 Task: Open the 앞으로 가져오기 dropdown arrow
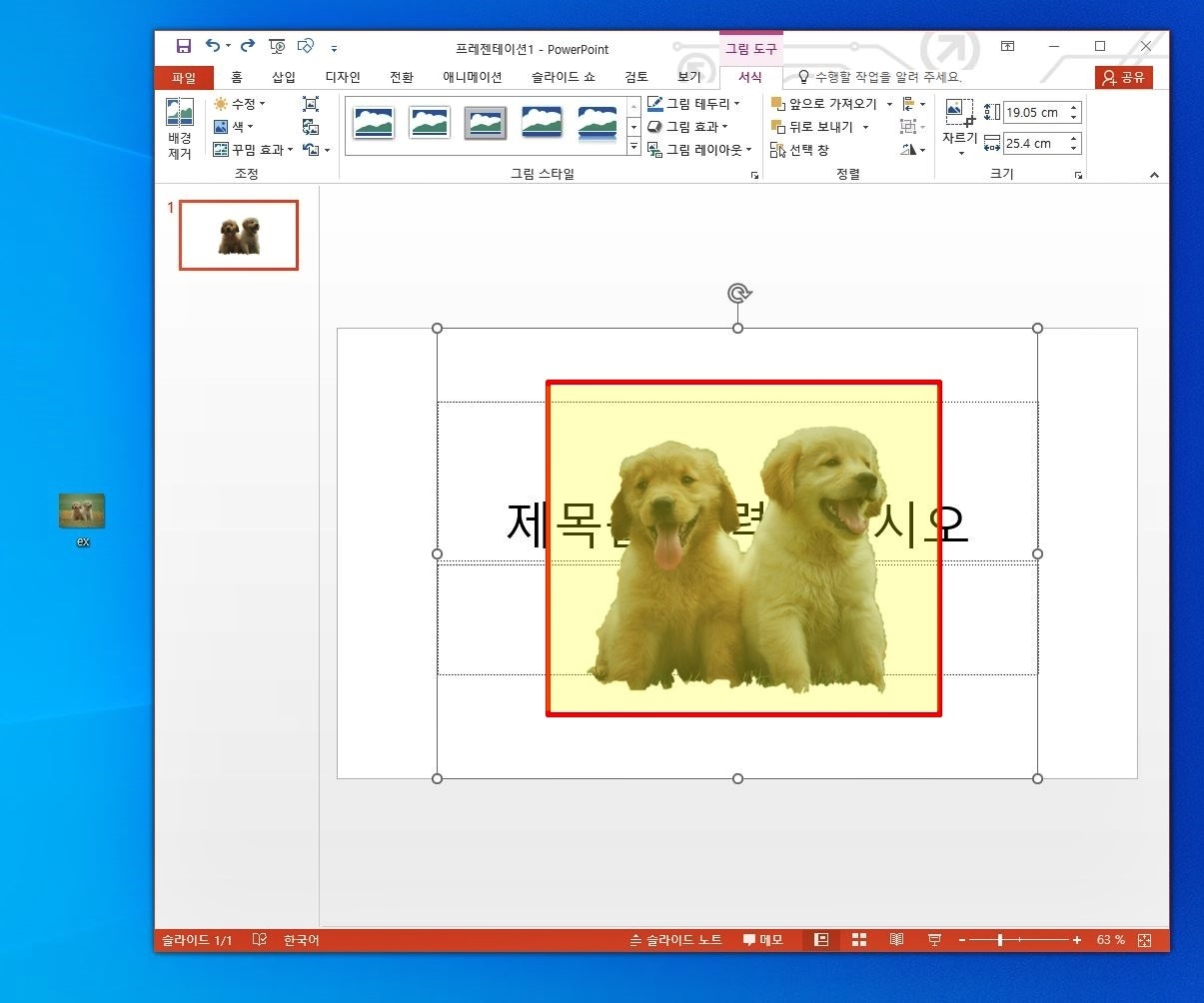[889, 104]
